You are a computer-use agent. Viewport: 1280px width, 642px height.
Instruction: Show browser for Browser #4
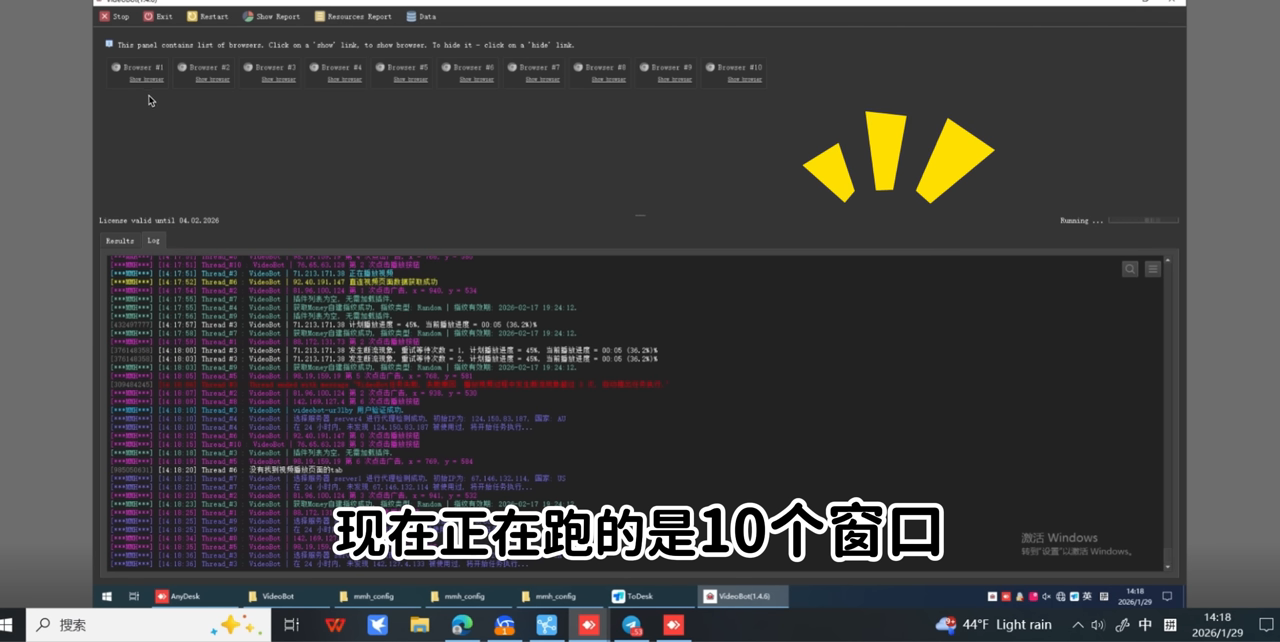[x=344, y=79]
